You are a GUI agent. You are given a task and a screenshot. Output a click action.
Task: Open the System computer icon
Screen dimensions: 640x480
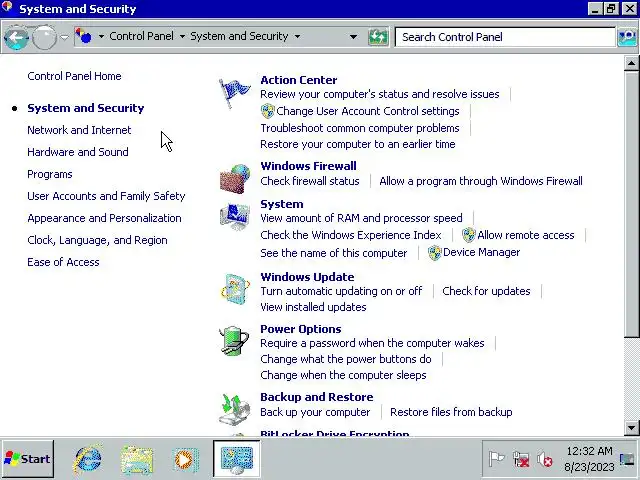[x=235, y=216]
